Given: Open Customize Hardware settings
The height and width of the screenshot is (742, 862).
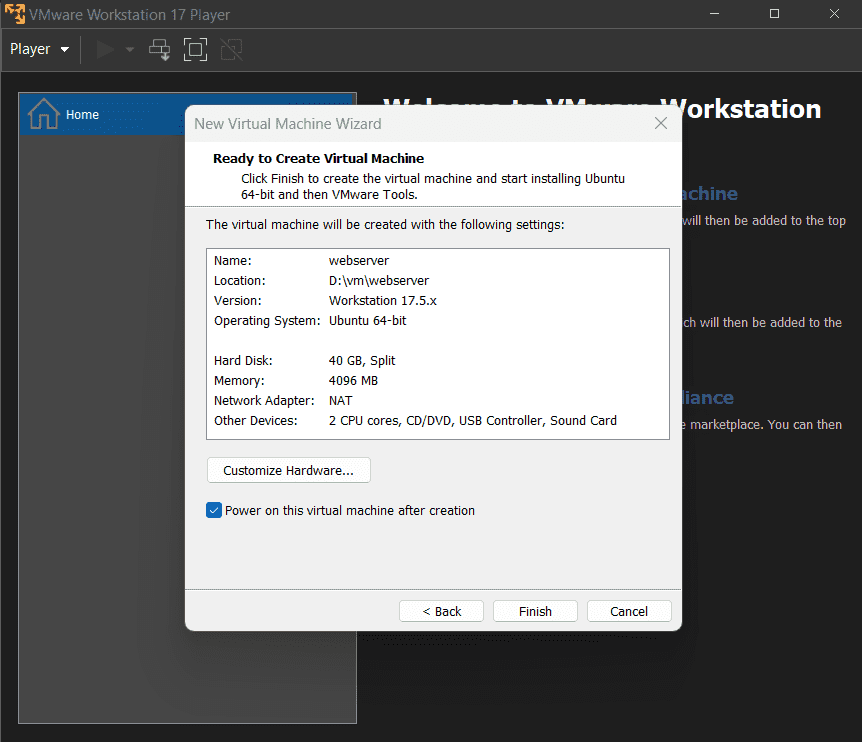Looking at the screenshot, I should 288,470.
